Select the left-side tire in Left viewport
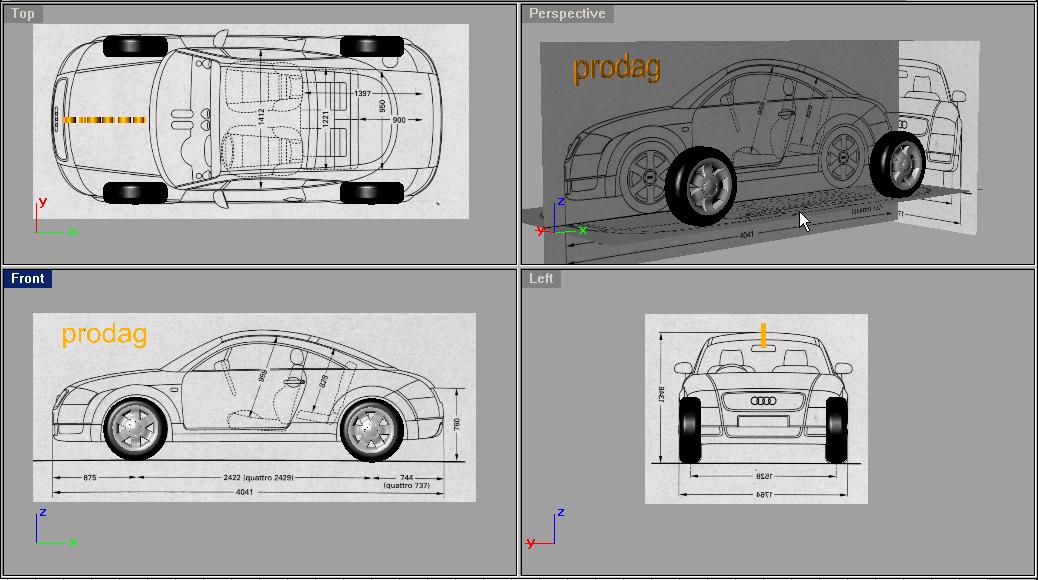This screenshot has width=1038, height=580. (x=690, y=429)
